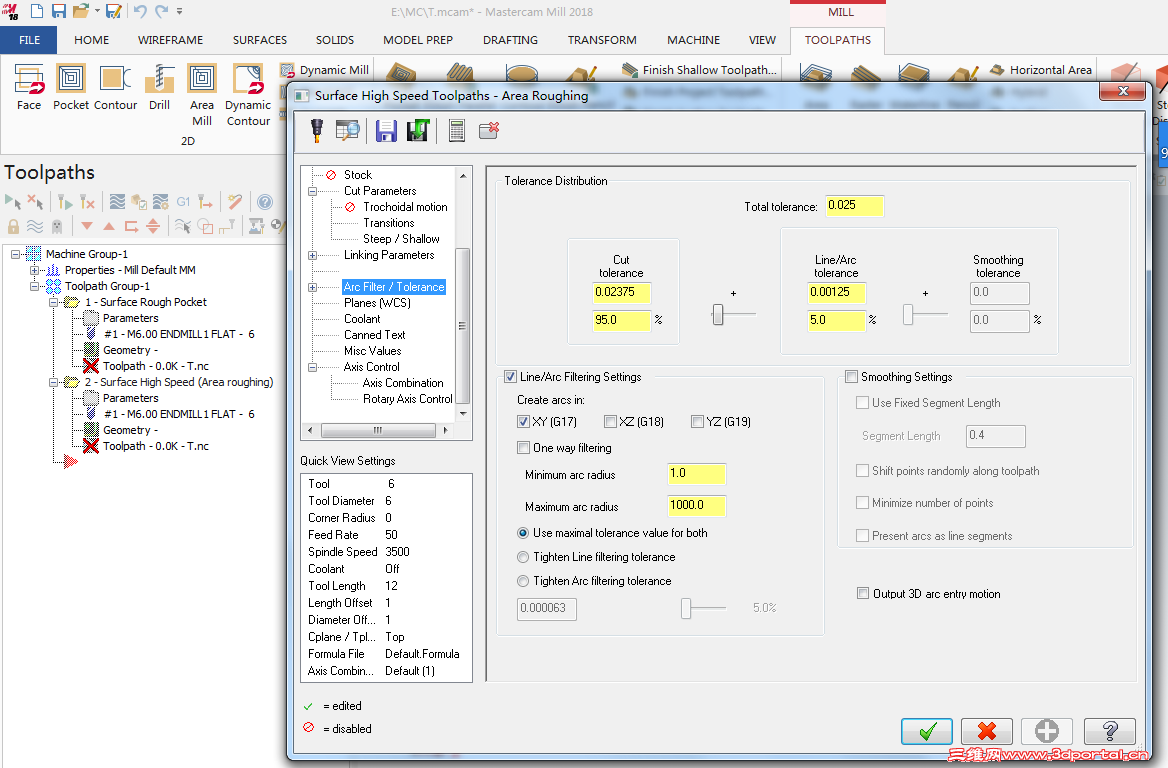Enable One way filtering checkbox

[524, 448]
